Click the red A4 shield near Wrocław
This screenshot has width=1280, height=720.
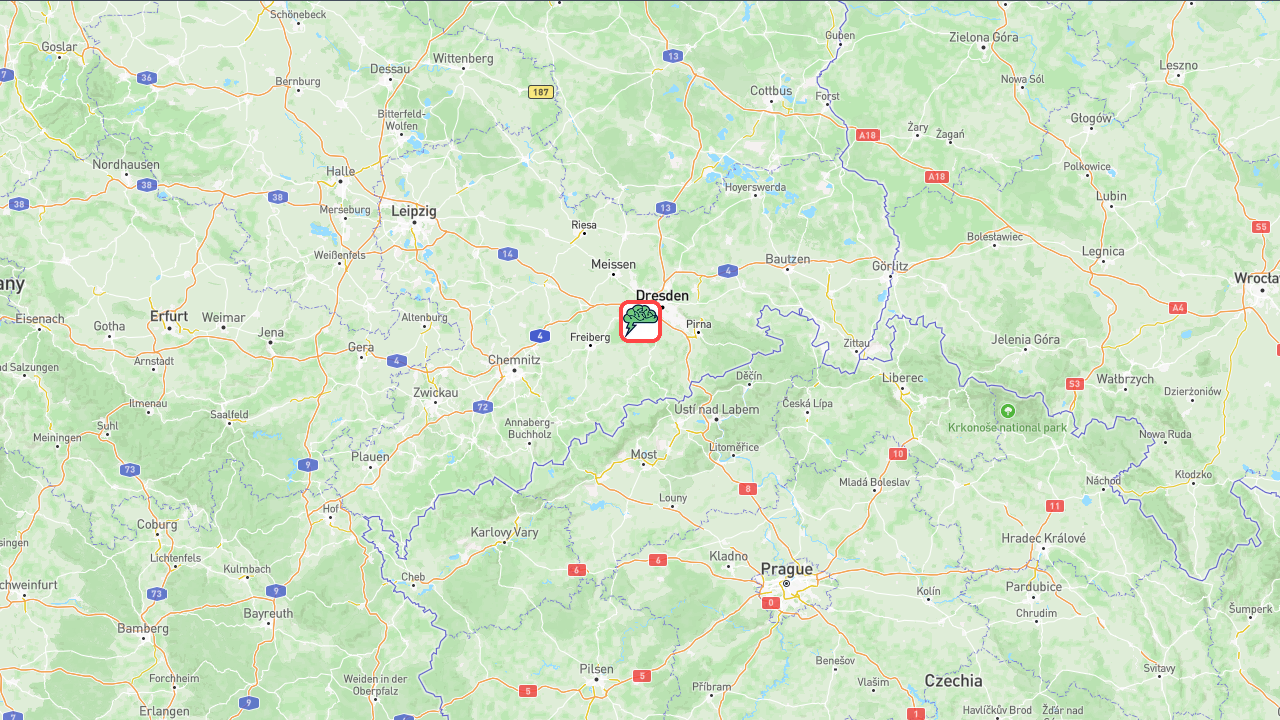pos(1178,308)
